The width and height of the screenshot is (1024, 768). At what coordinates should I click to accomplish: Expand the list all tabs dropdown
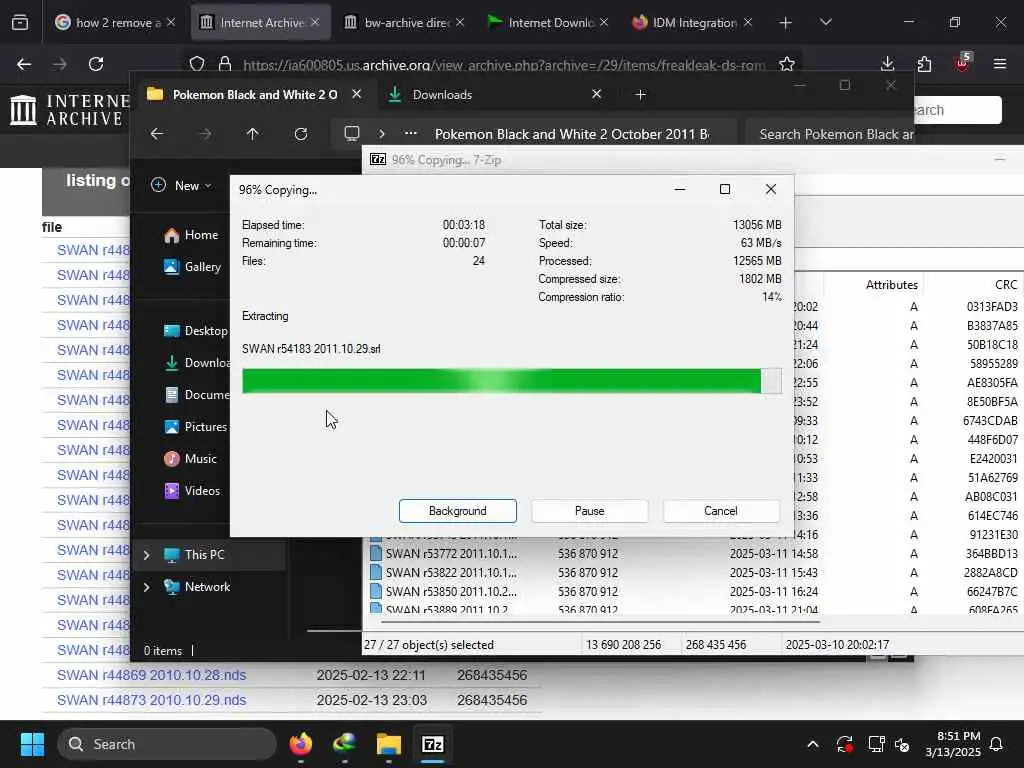point(825,23)
